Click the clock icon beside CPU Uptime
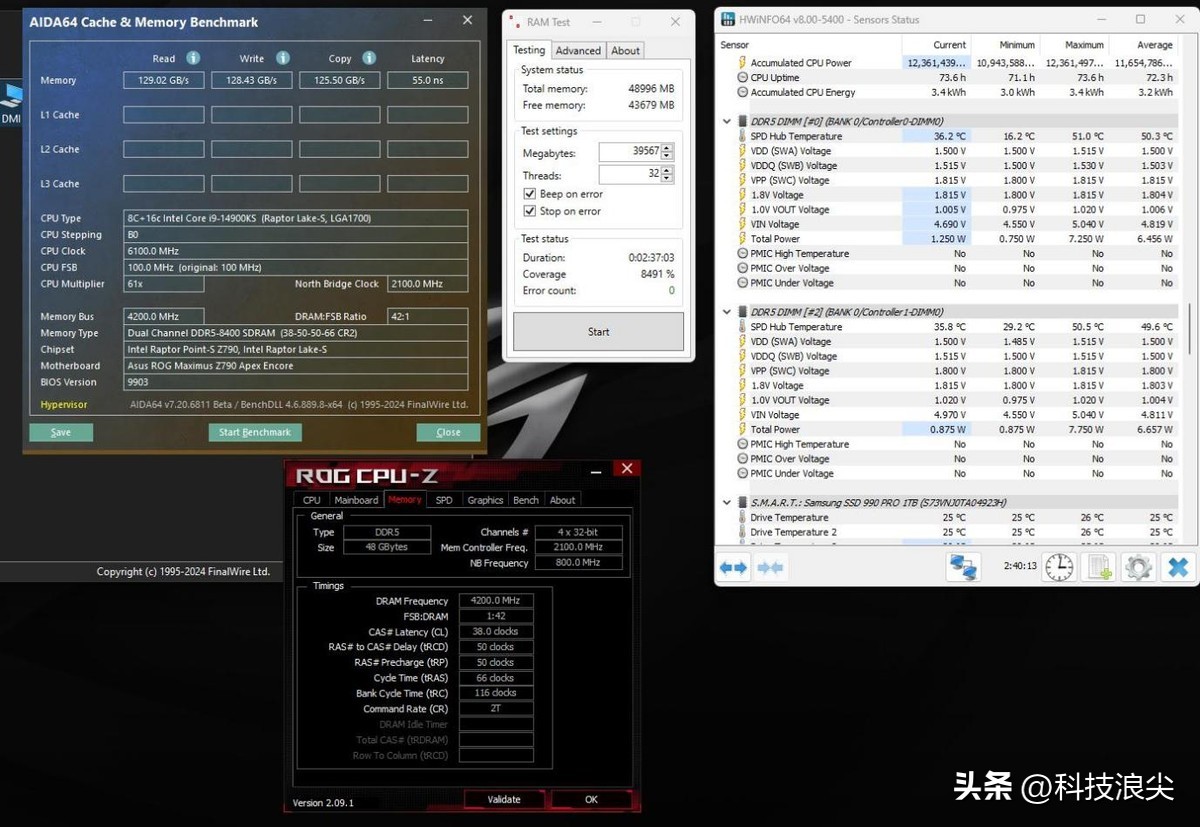Screen dimensions: 1200x827 click(742, 77)
